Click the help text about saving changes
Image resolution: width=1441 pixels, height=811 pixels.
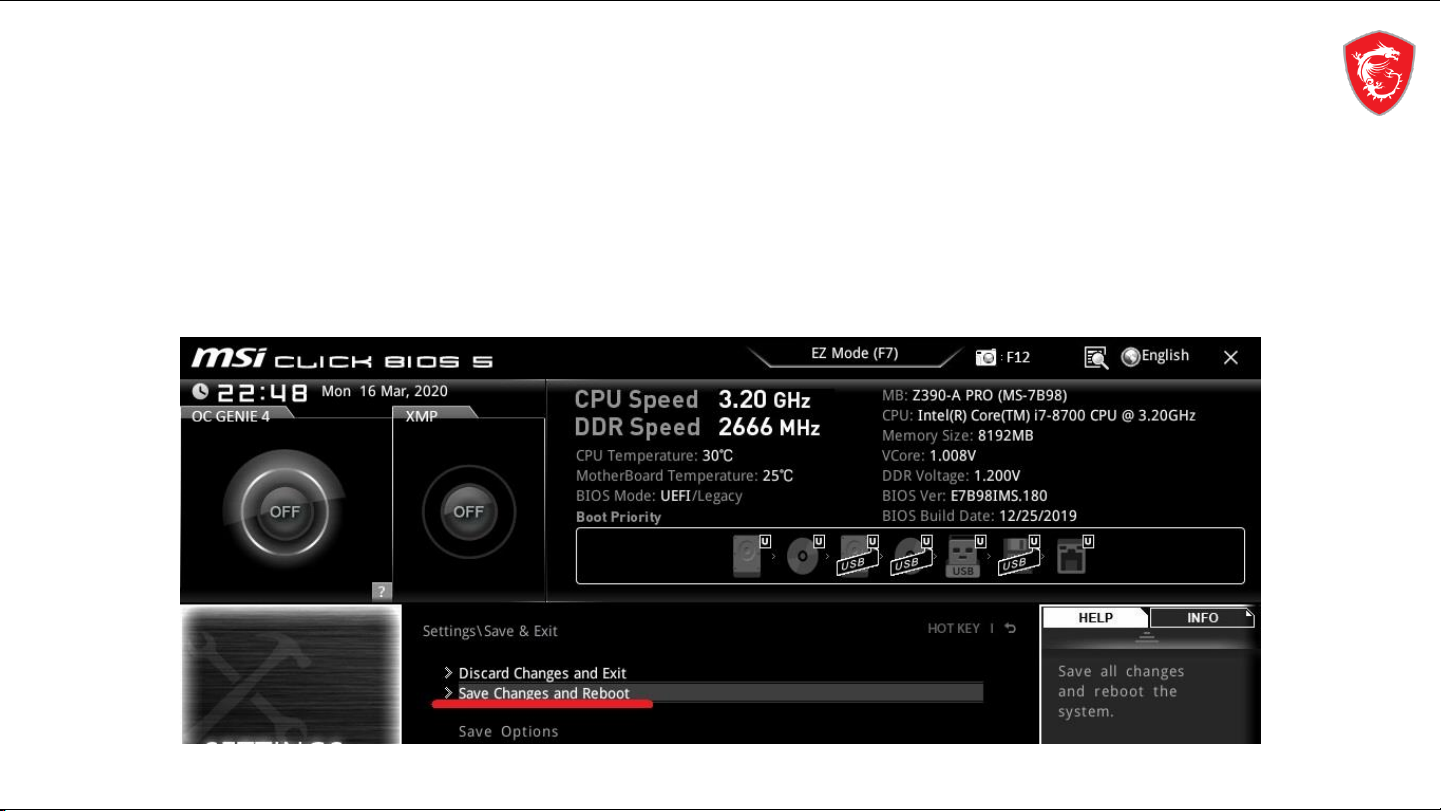(x=1121, y=692)
